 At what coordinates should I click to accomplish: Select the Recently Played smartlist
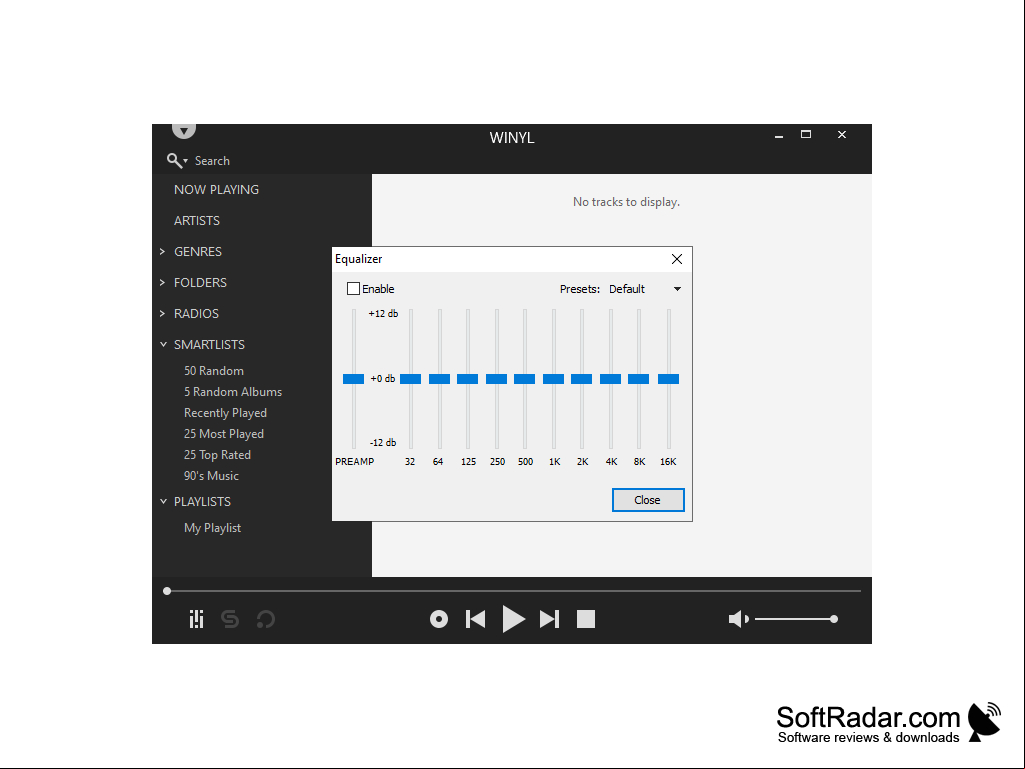[x=226, y=413]
